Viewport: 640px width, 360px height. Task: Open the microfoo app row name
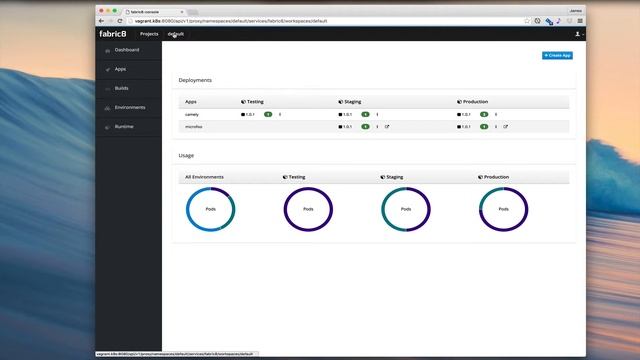(193, 127)
